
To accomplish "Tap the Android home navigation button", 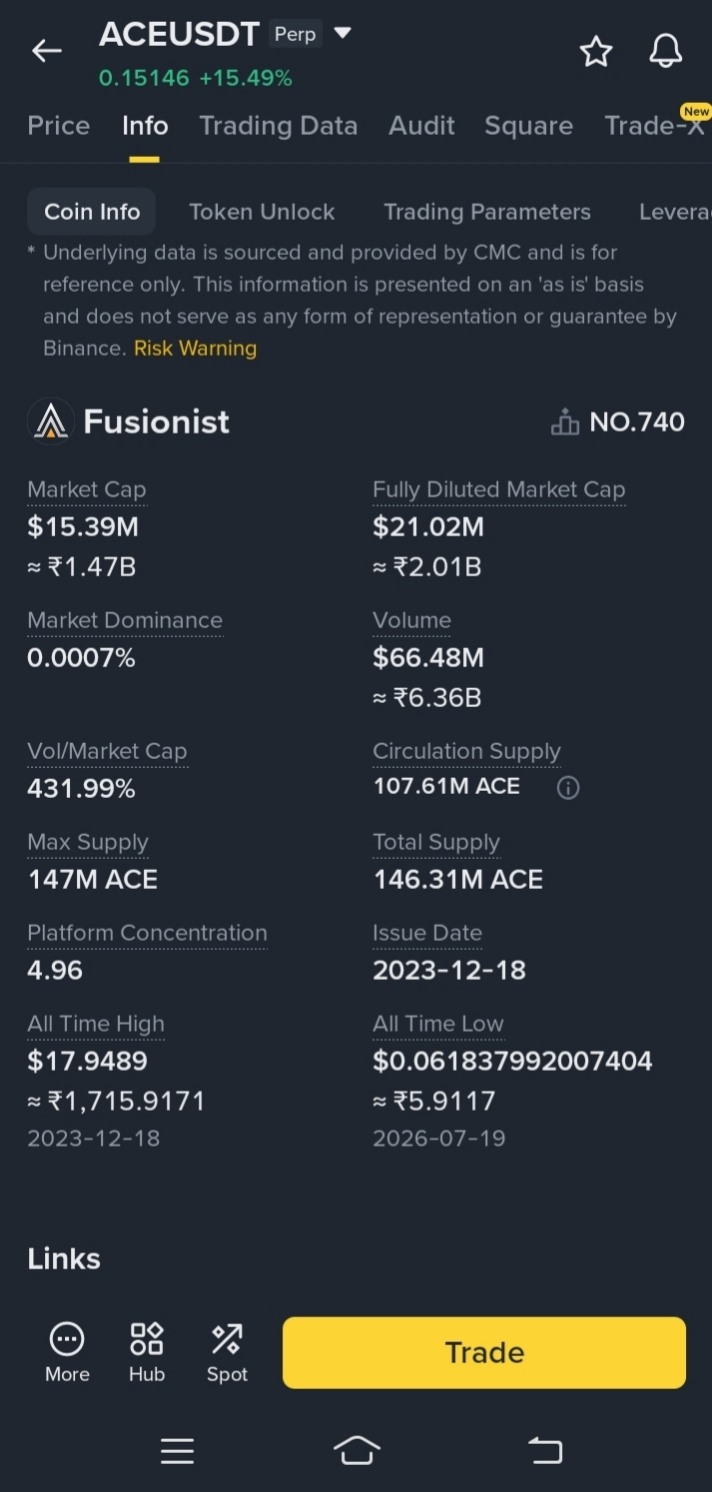I will (357, 1450).
